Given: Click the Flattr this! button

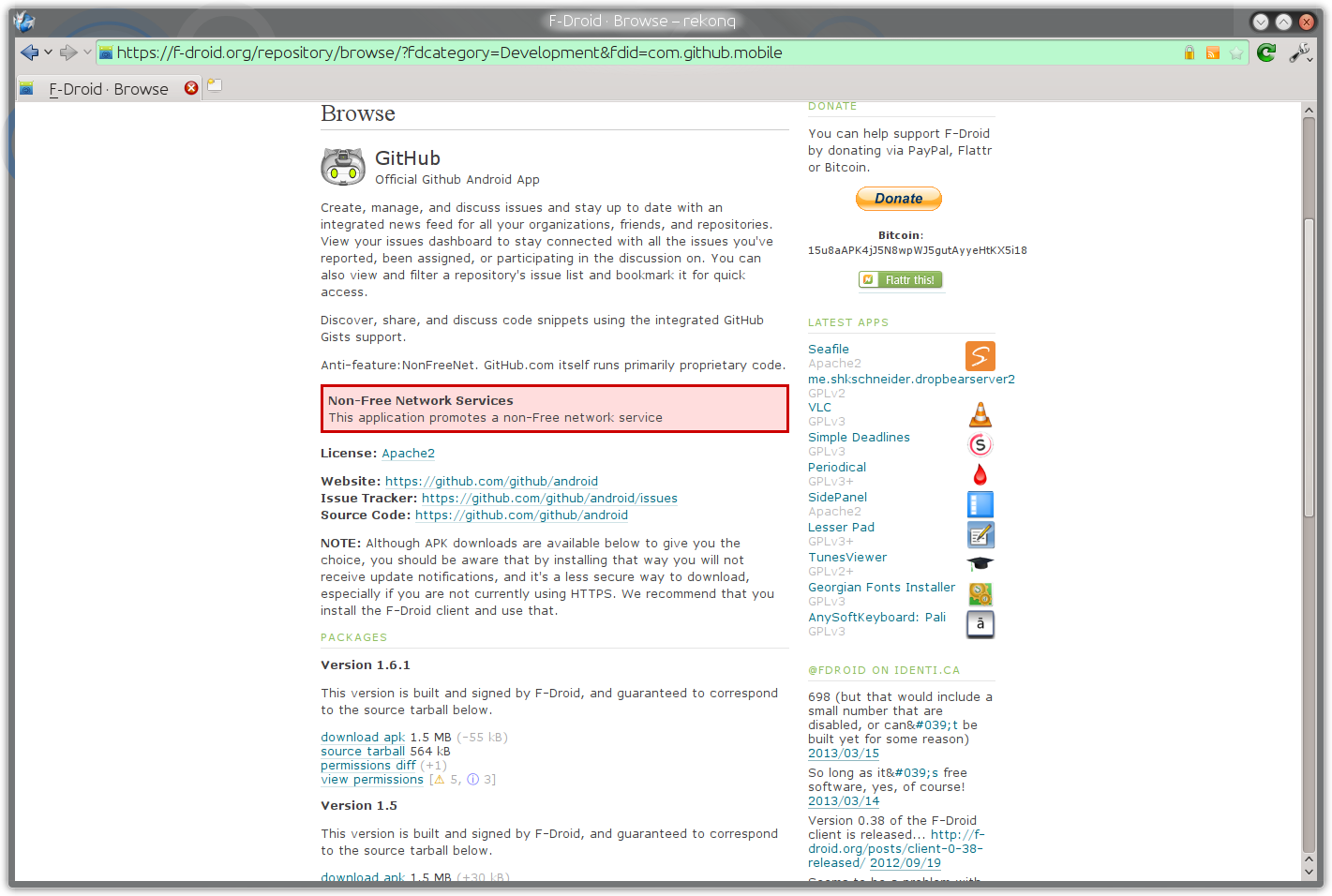Looking at the screenshot, I should coord(901,280).
